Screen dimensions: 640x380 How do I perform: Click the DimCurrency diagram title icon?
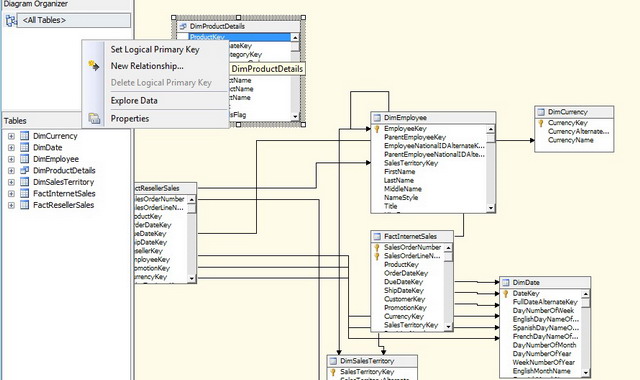(x=541, y=112)
